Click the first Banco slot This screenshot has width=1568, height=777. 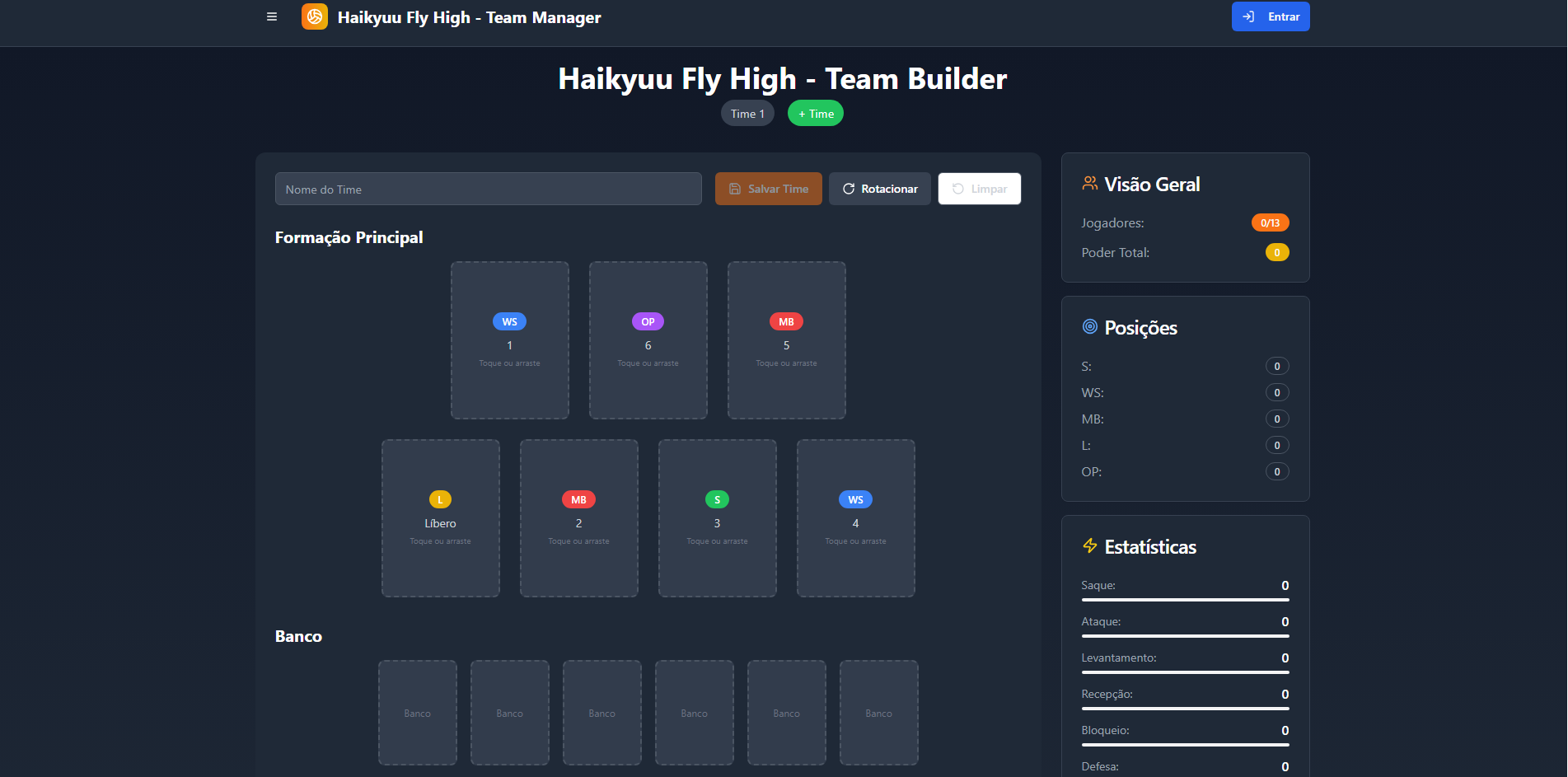418,713
